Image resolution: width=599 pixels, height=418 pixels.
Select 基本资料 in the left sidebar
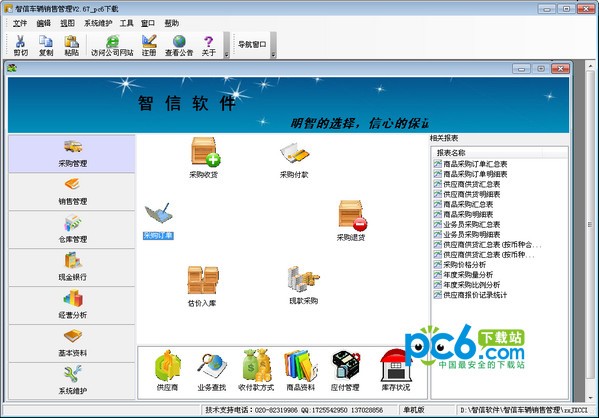72,343
